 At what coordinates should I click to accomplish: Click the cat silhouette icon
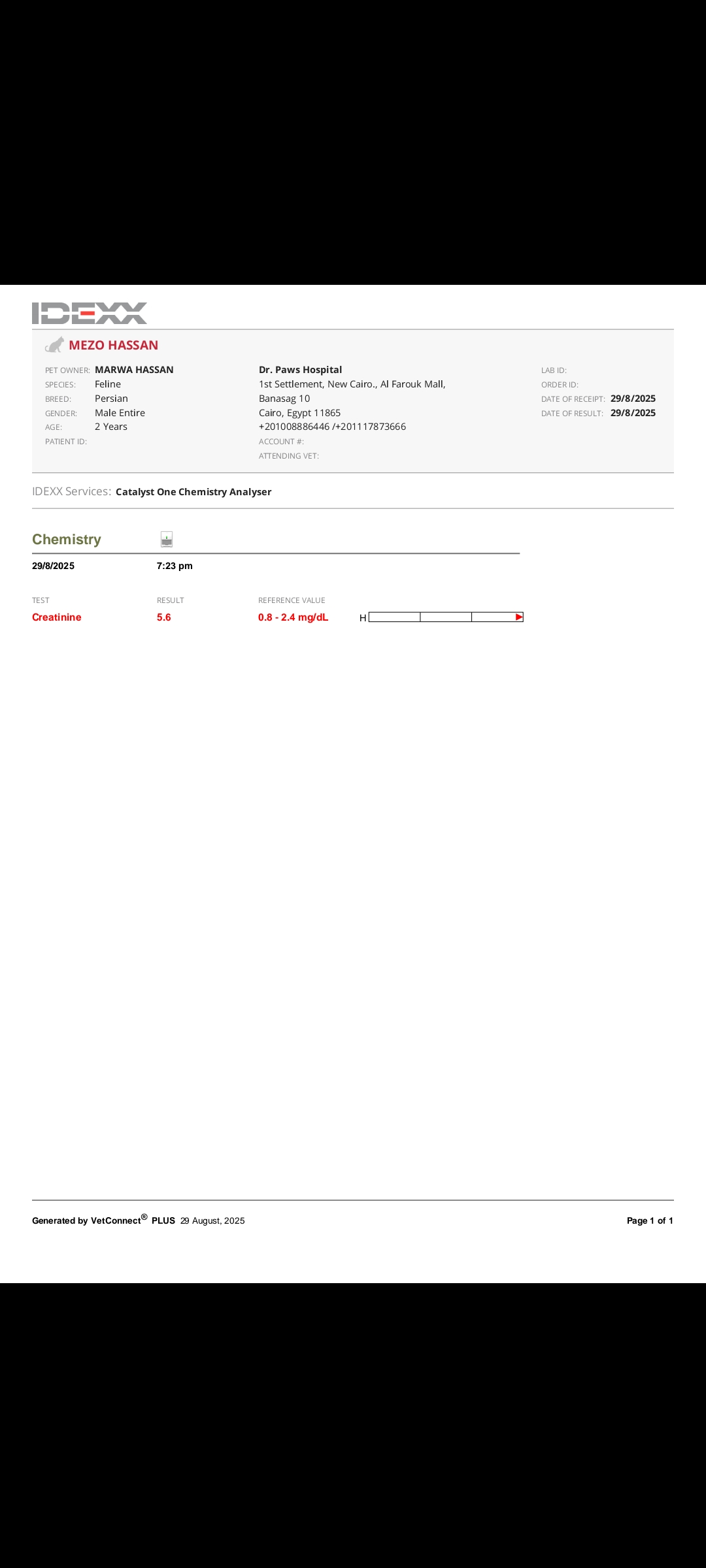54,345
